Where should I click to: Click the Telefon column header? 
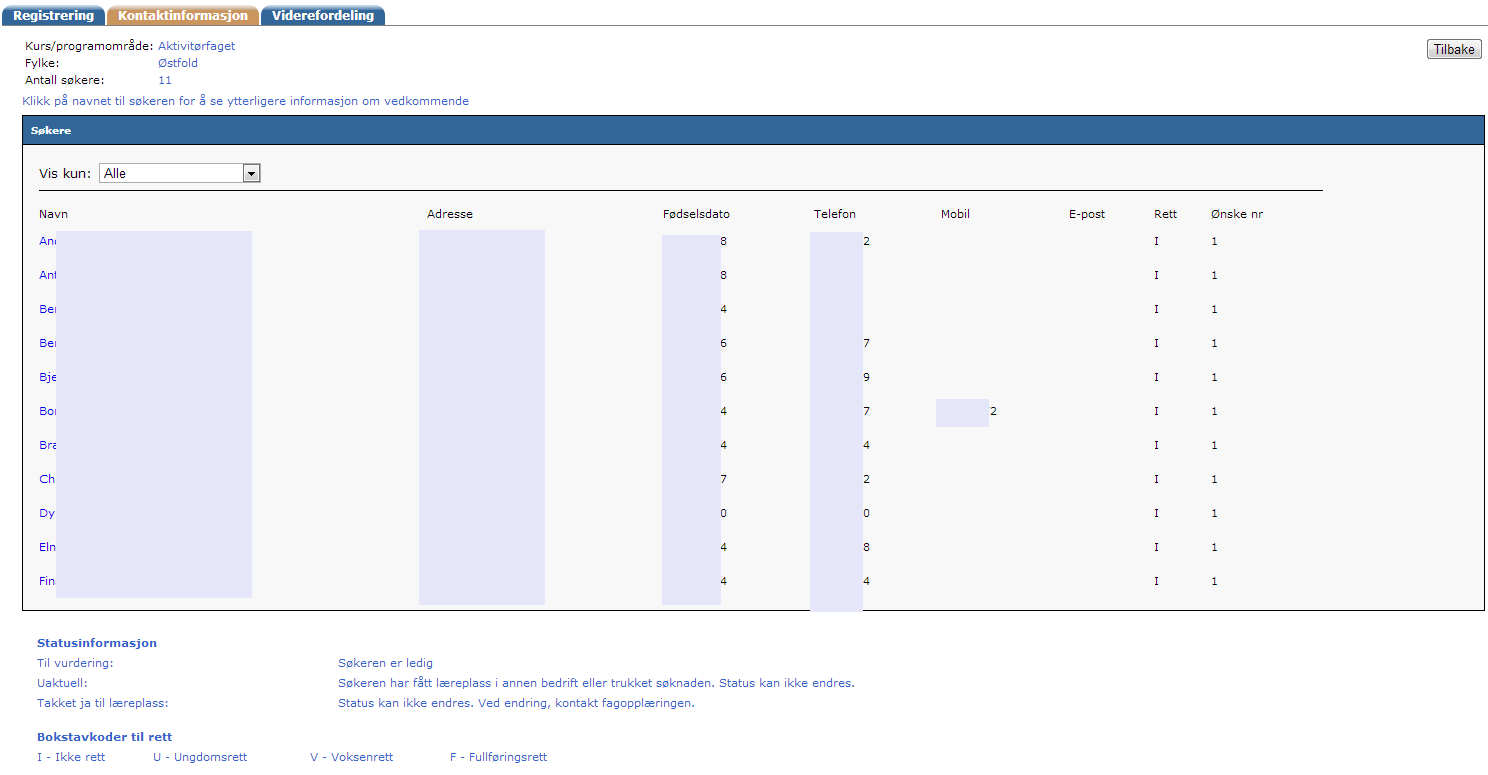pyautogui.click(x=835, y=214)
